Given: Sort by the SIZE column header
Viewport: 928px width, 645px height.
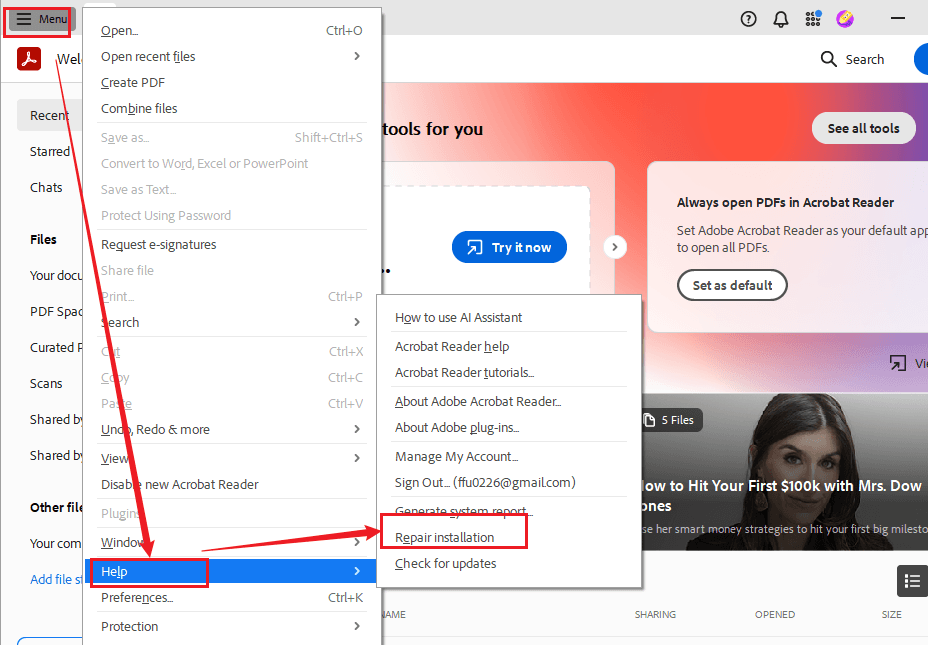Looking at the screenshot, I should coord(891,614).
